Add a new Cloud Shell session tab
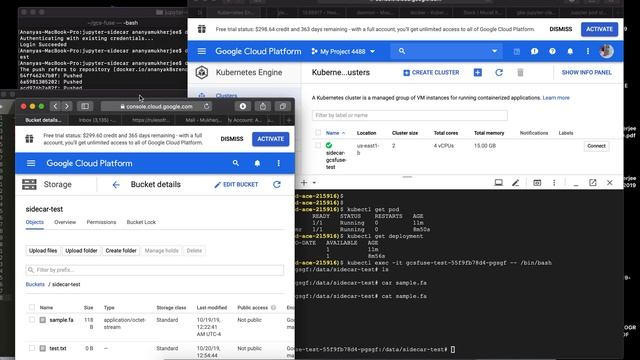Screen dimensions: 640x360 304,182
